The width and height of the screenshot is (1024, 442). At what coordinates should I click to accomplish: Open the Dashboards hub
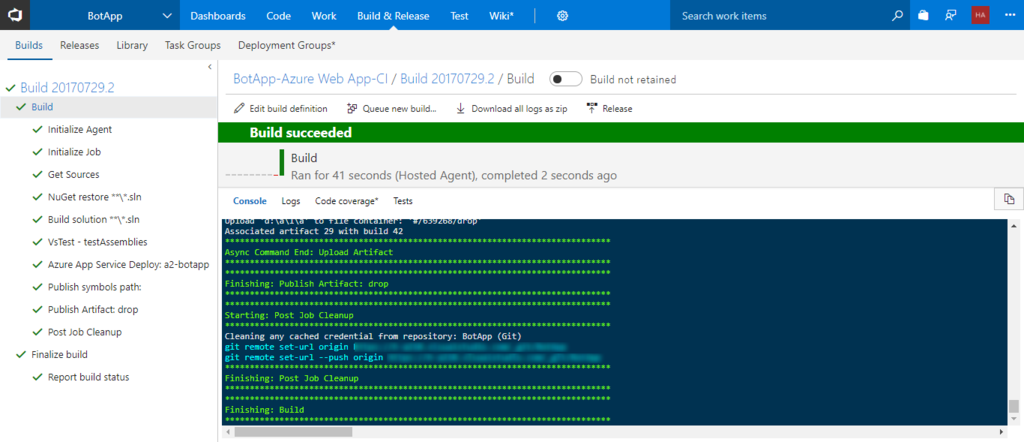coord(218,16)
